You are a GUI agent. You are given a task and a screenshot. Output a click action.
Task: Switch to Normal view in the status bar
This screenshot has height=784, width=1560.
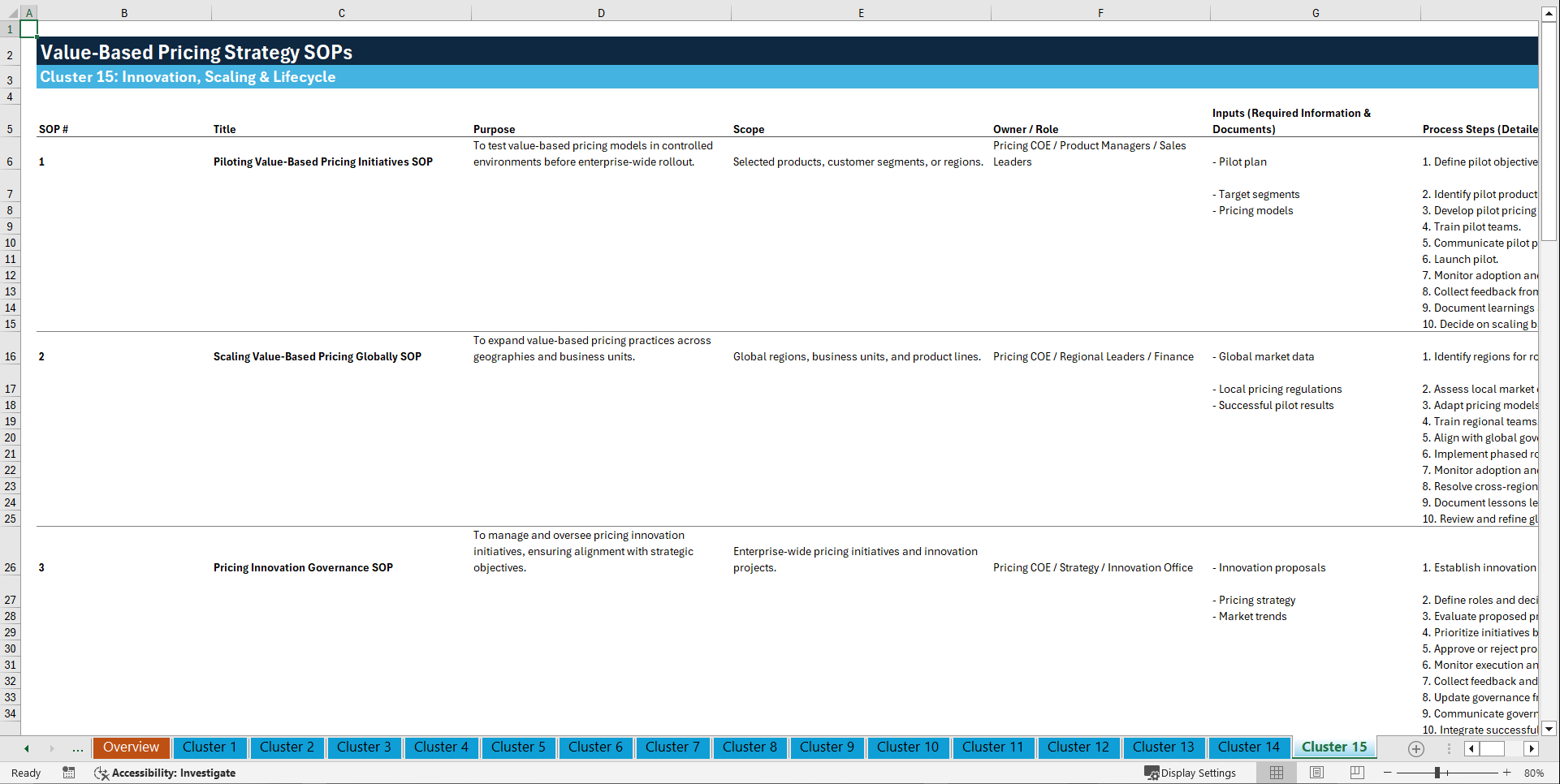1276,773
